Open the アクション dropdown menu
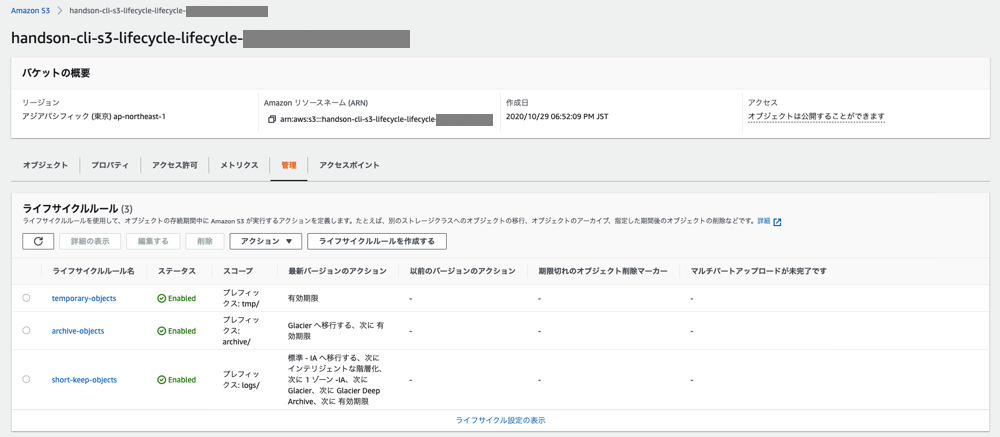Image resolution: width=1000 pixels, height=437 pixels. tap(265, 241)
